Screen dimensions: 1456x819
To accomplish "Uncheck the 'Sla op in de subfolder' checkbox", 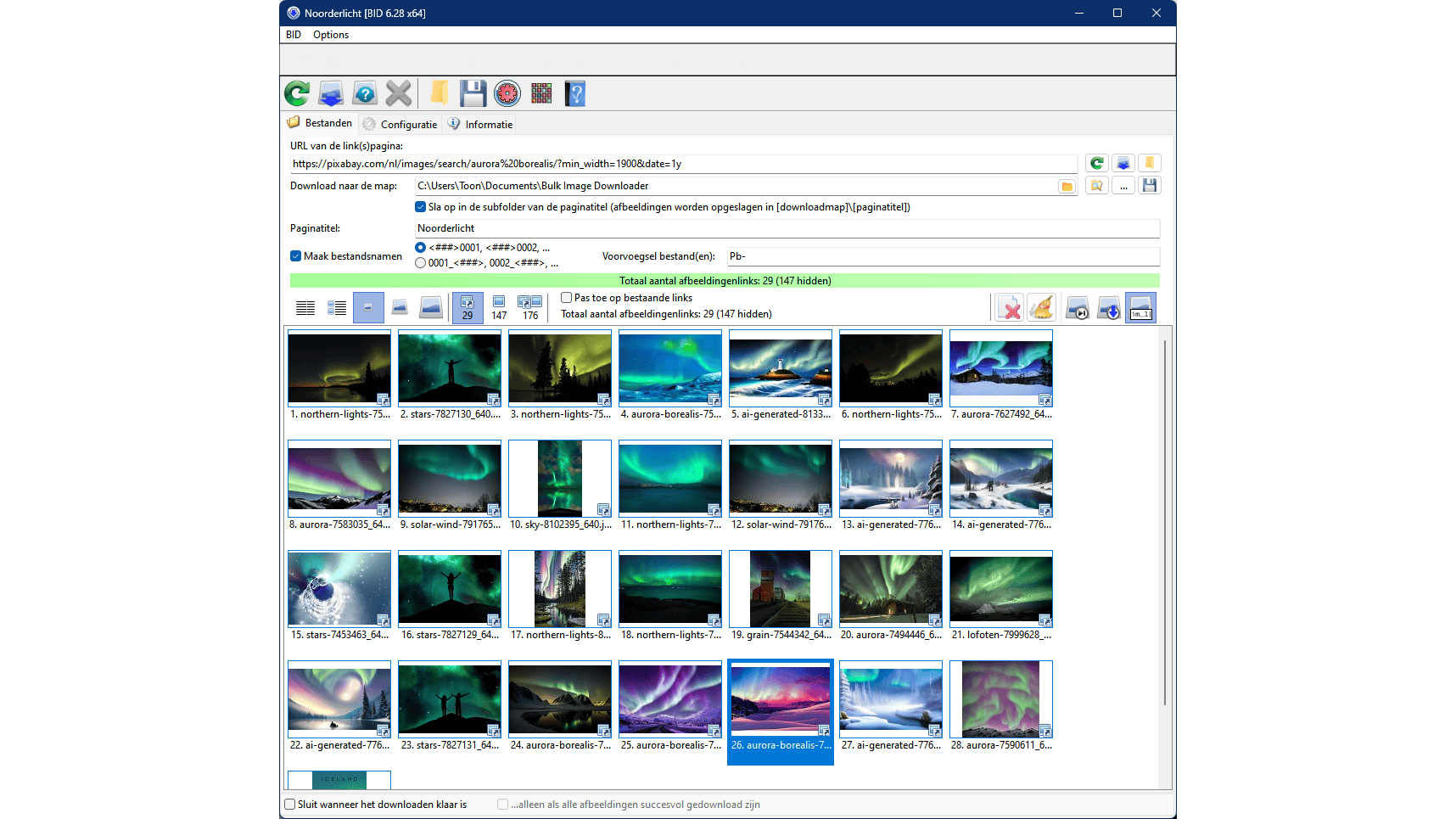I will [x=420, y=207].
